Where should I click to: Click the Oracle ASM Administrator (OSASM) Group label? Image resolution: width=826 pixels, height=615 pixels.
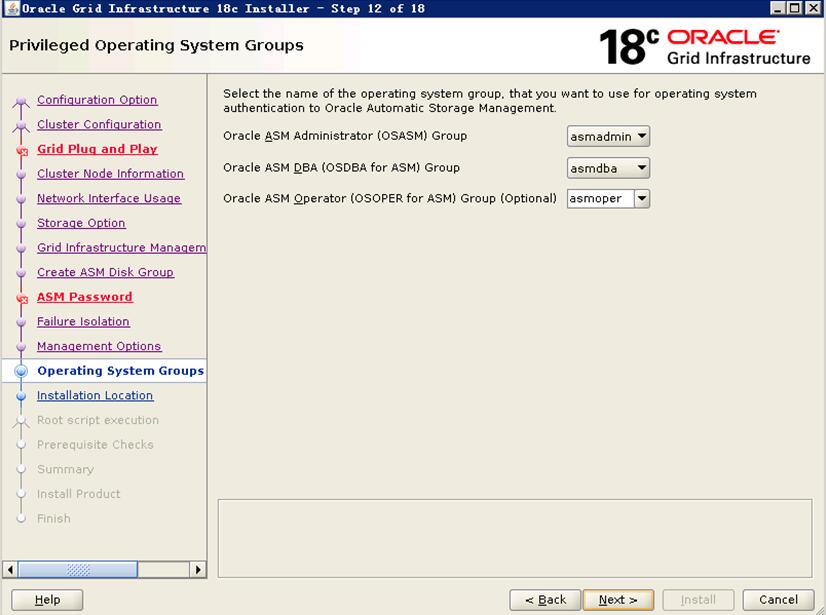pyautogui.click(x=345, y=136)
